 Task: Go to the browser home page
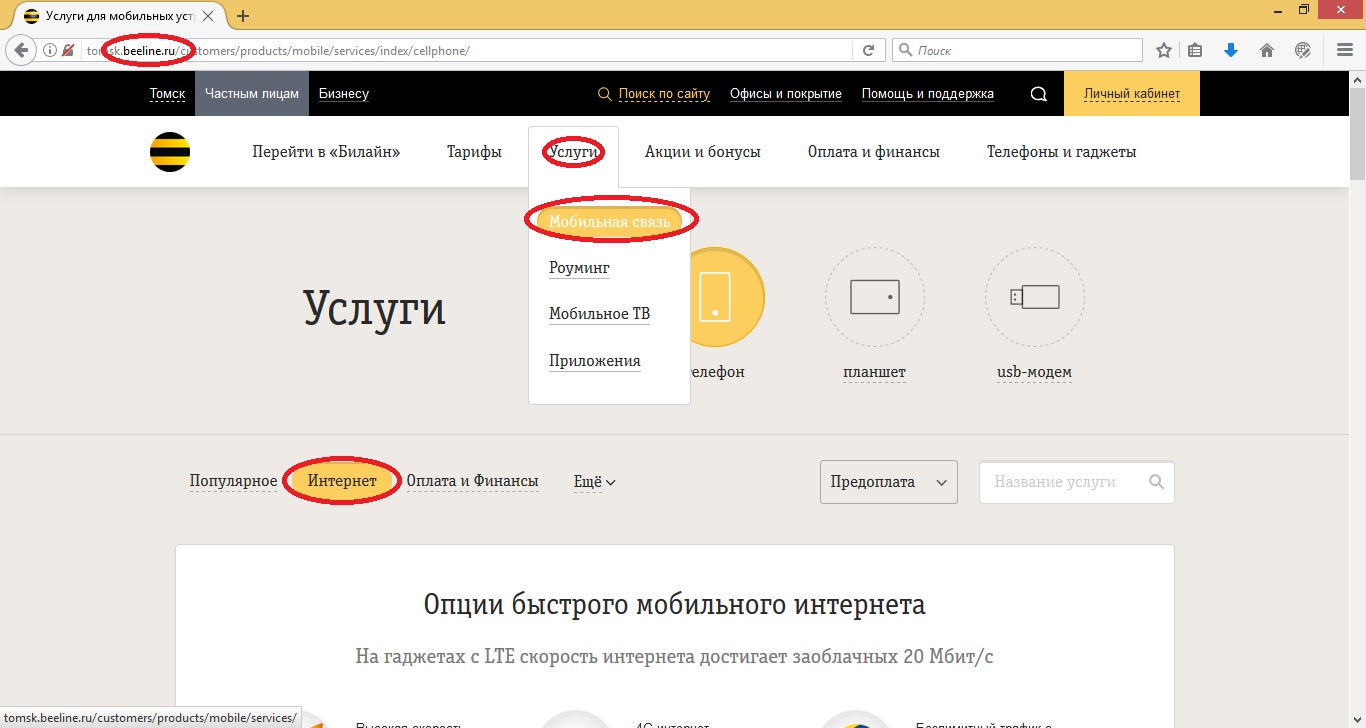pyautogui.click(x=1266, y=48)
